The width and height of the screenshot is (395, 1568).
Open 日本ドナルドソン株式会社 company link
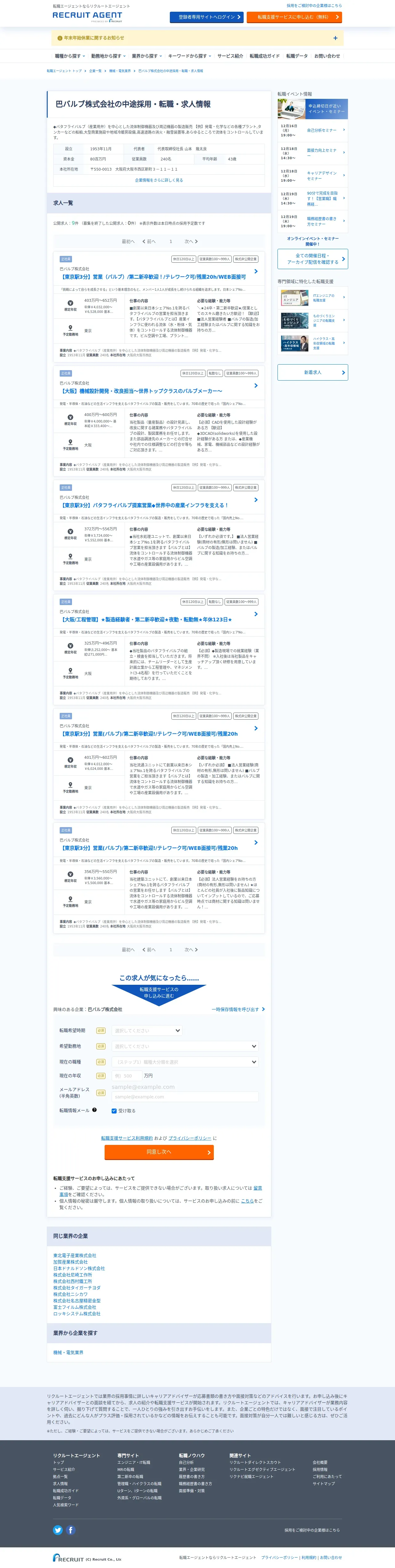79,1268
